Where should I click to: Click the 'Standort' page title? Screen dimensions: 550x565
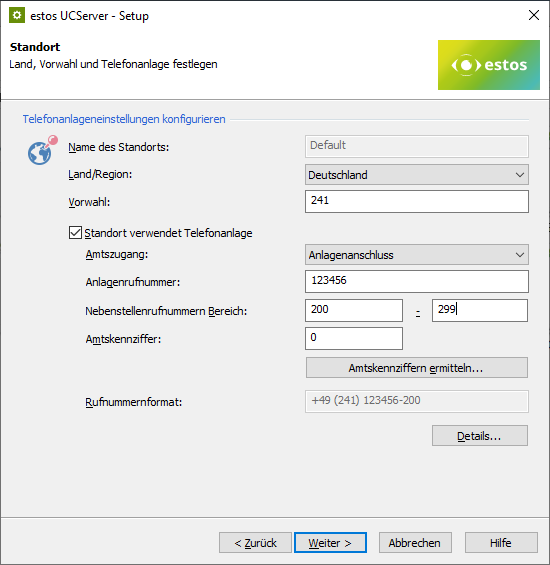pyautogui.click(x=35, y=47)
